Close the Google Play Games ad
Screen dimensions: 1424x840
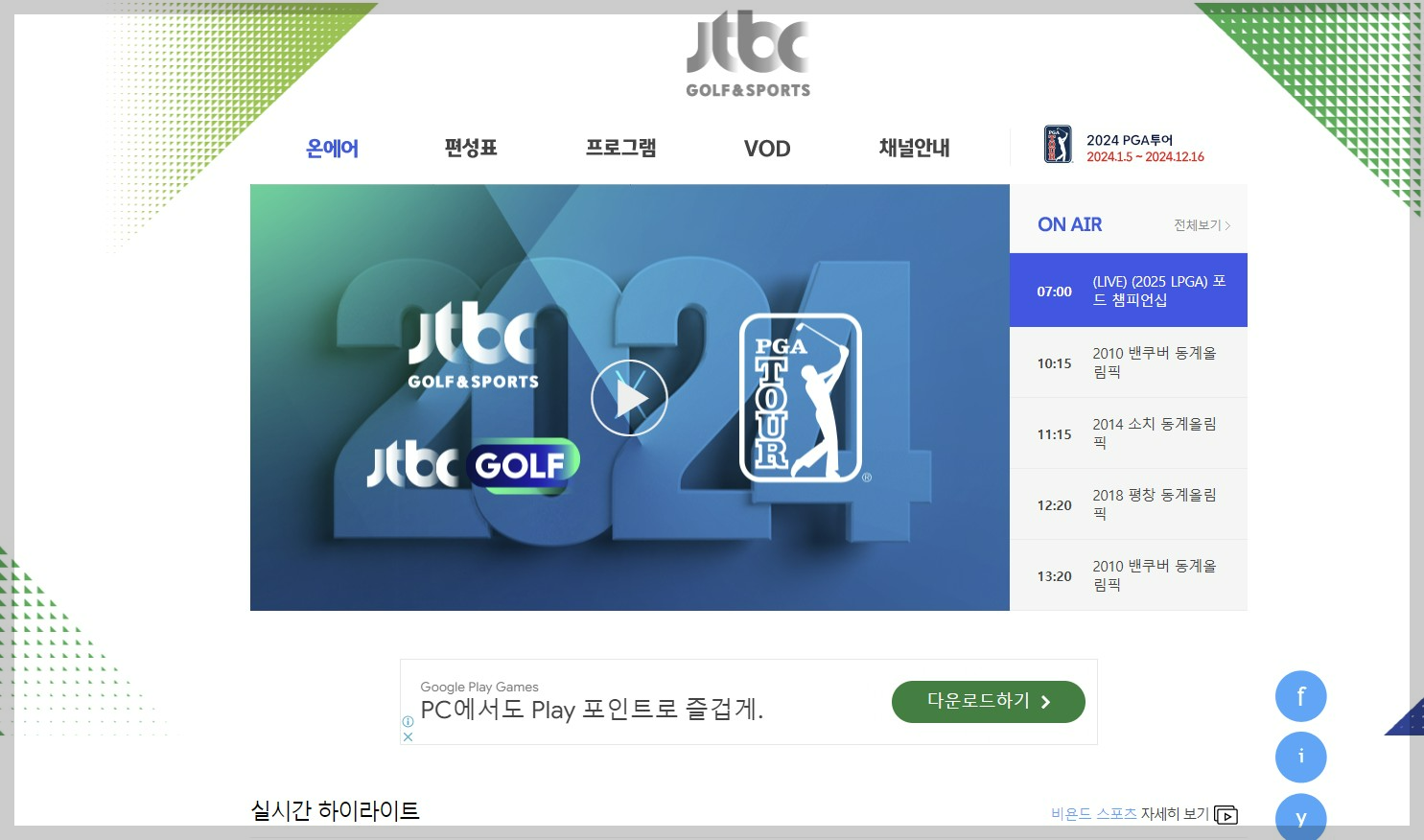coord(408,736)
